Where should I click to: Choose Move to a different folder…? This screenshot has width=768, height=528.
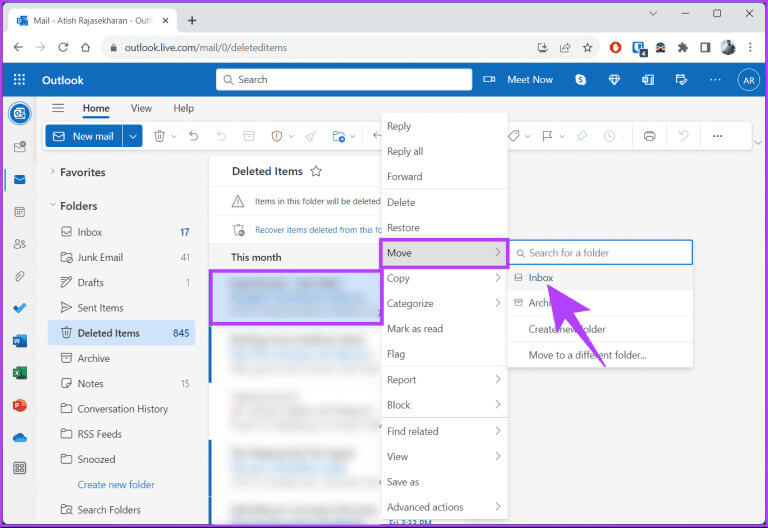pyautogui.click(x=600, y=355)
